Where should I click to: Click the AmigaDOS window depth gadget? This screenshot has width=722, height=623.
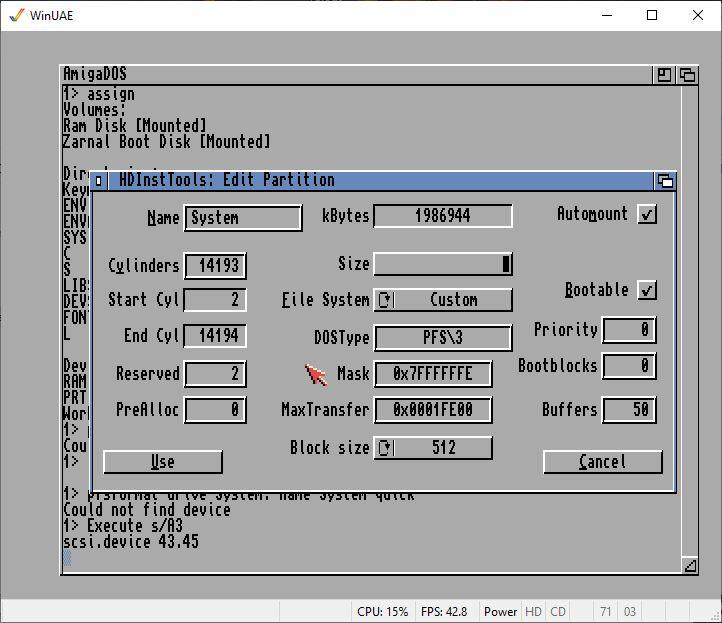[x=687, y=75]
